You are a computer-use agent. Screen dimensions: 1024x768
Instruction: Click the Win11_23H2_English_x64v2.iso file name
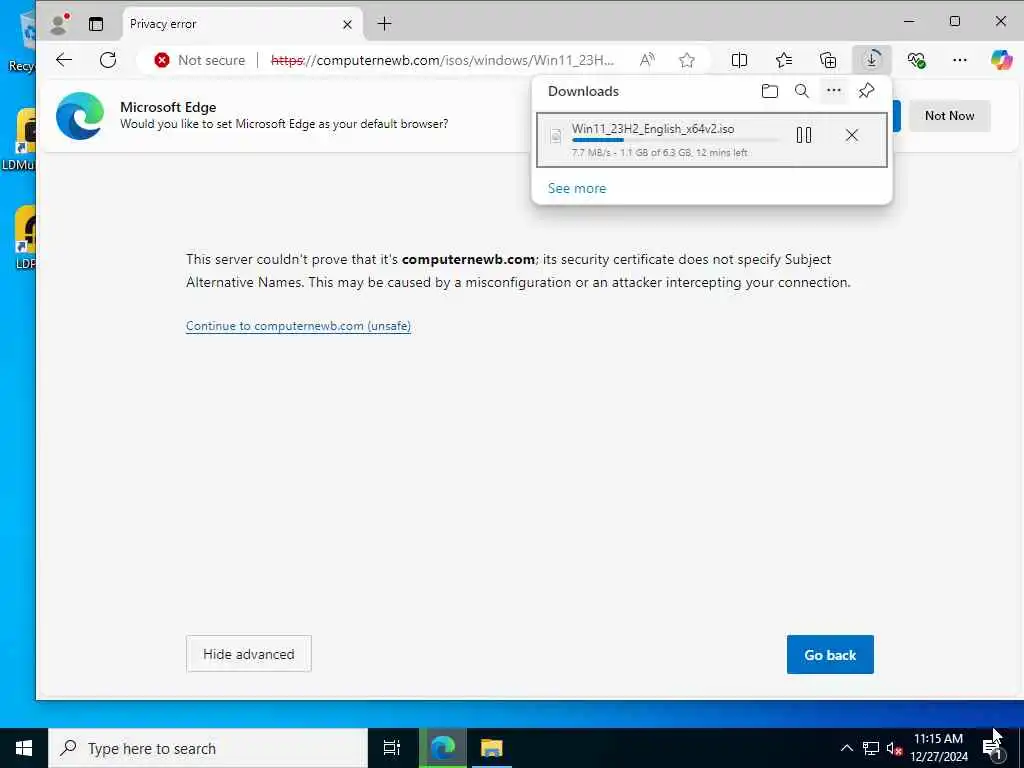(x=653, y=129)
